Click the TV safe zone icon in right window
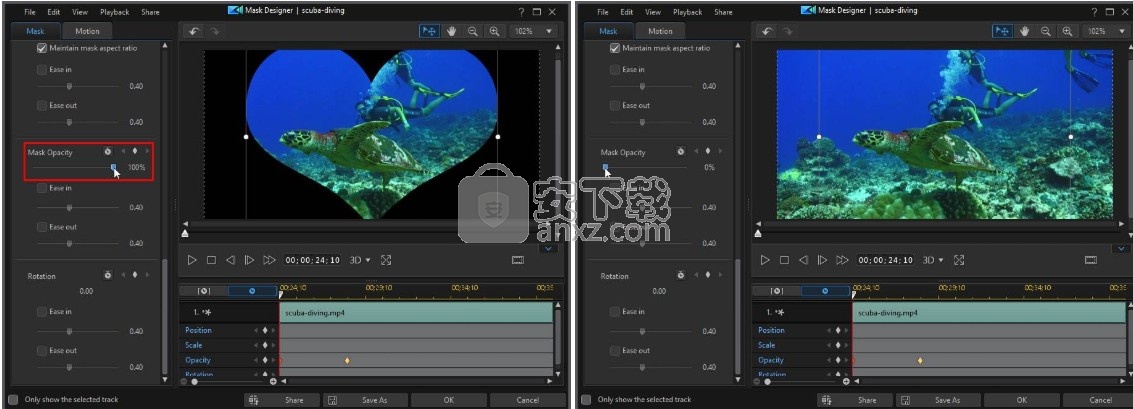The height and width of the screenshot is (409, 1133). click(1091, 260)
